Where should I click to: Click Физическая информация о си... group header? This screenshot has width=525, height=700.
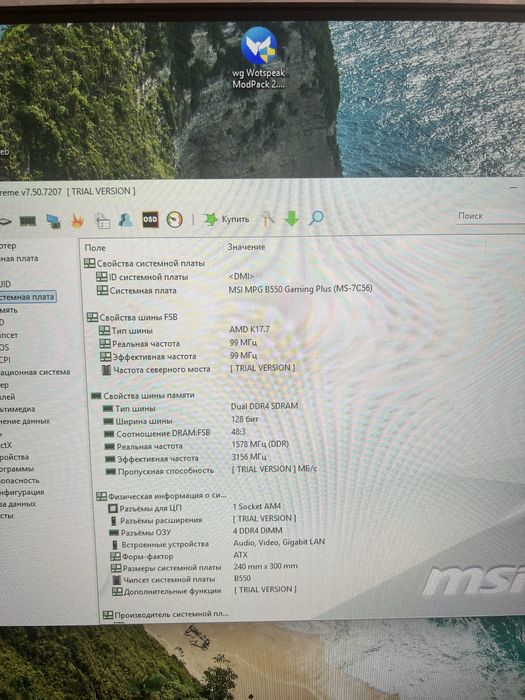[162, 496]
